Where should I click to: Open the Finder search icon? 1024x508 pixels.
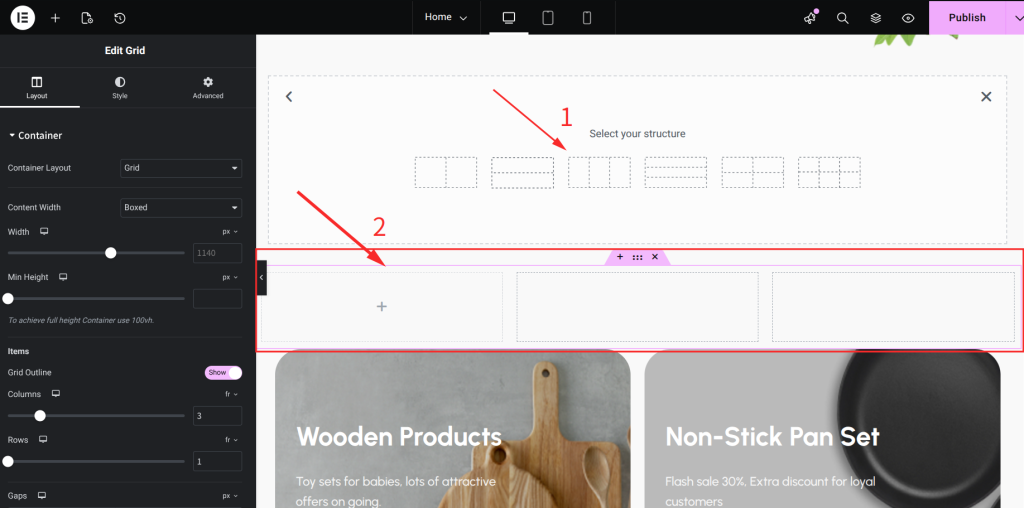point(843,18)
